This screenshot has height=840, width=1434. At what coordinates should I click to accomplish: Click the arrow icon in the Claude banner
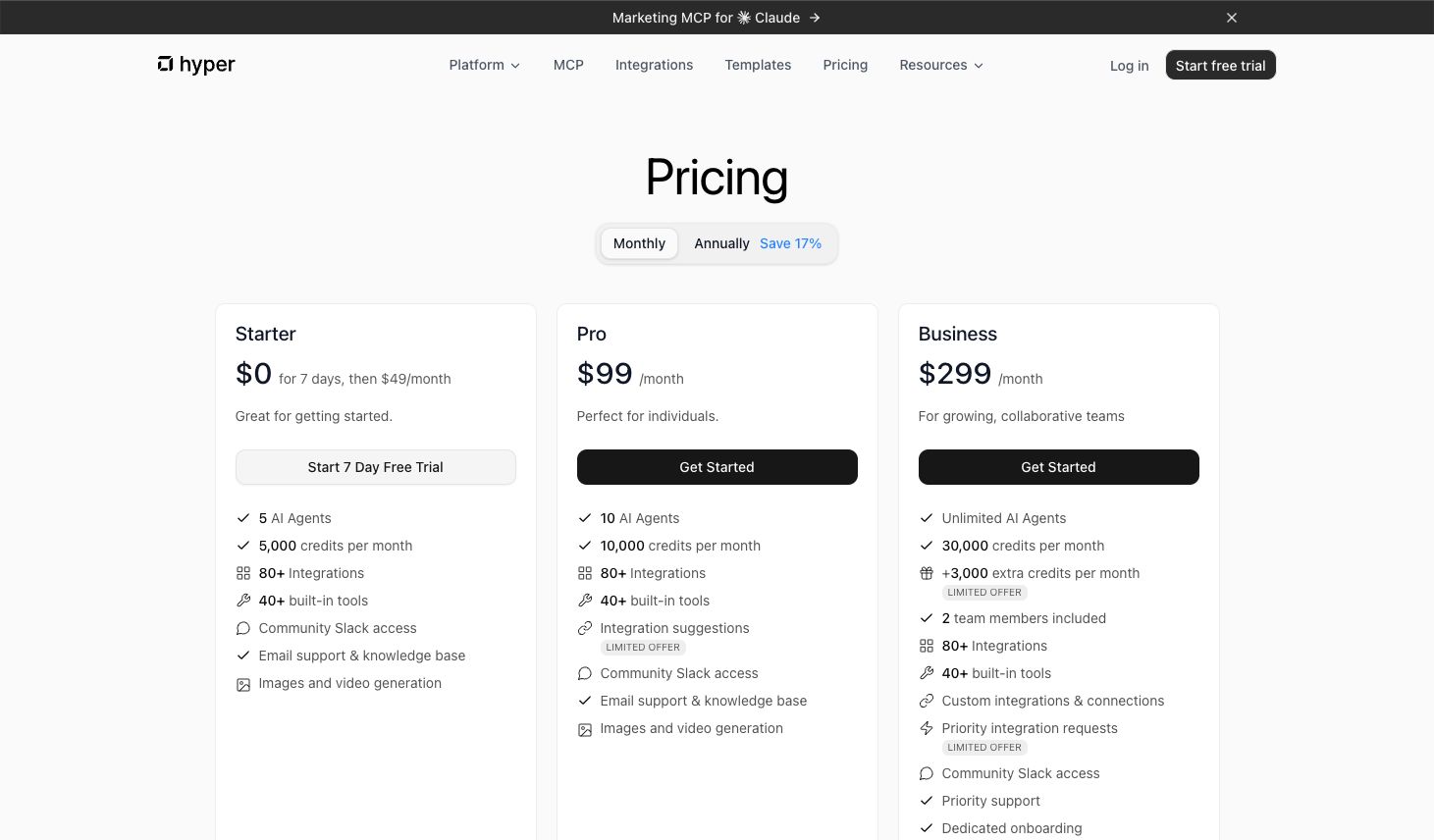click(x=815, y=18)
